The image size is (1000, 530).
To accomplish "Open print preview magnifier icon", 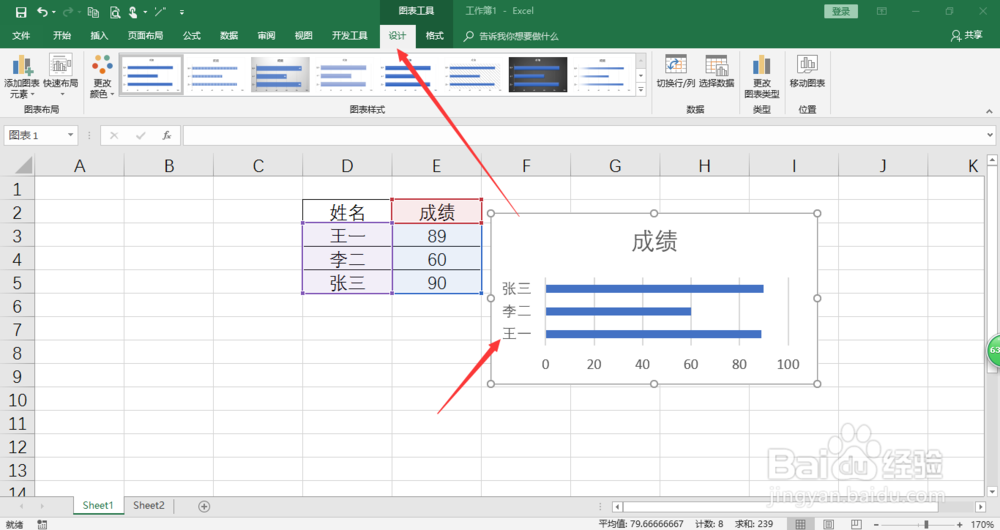I will pos(115,11).
